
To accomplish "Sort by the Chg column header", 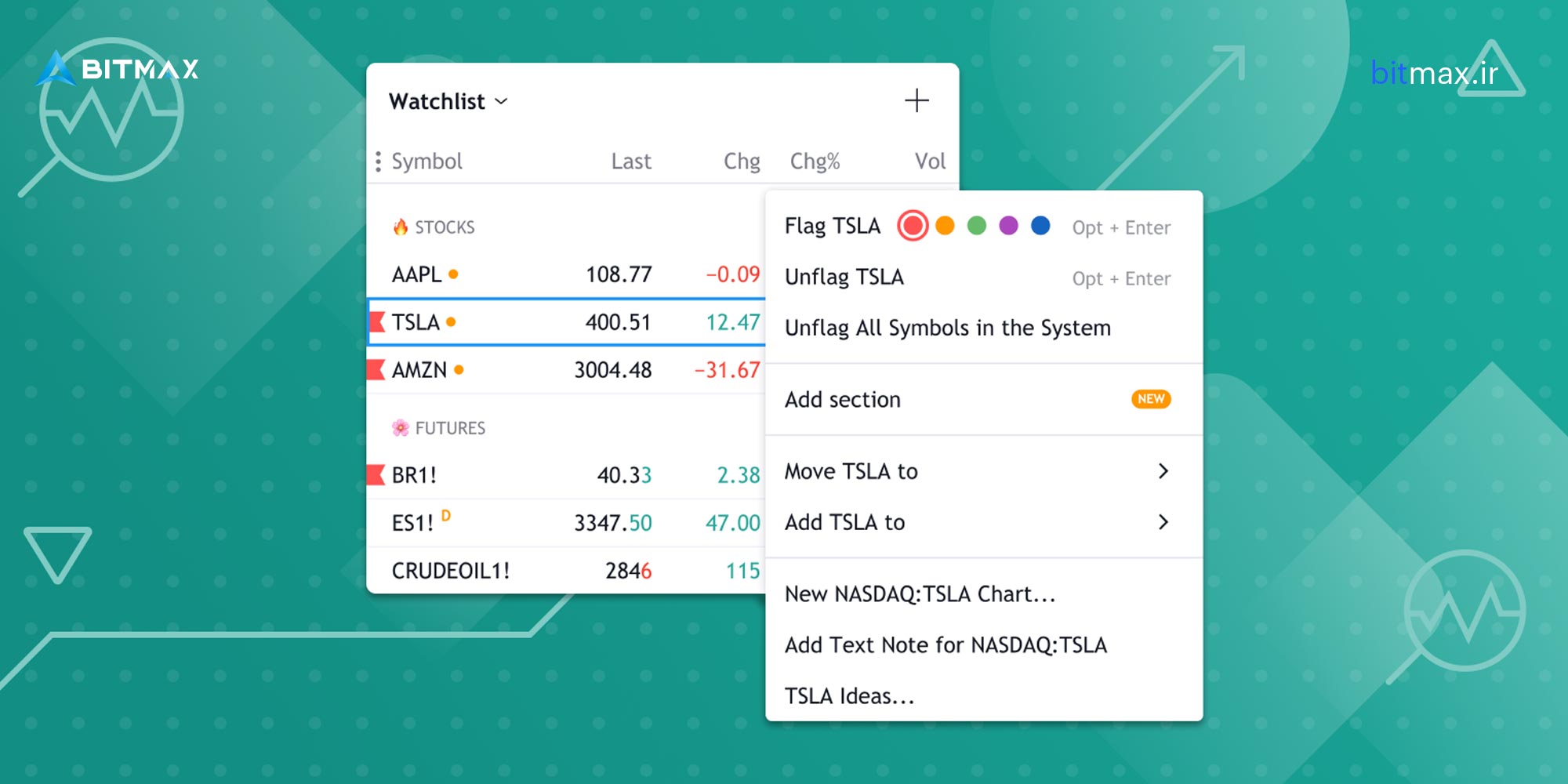I will point(742,162).
